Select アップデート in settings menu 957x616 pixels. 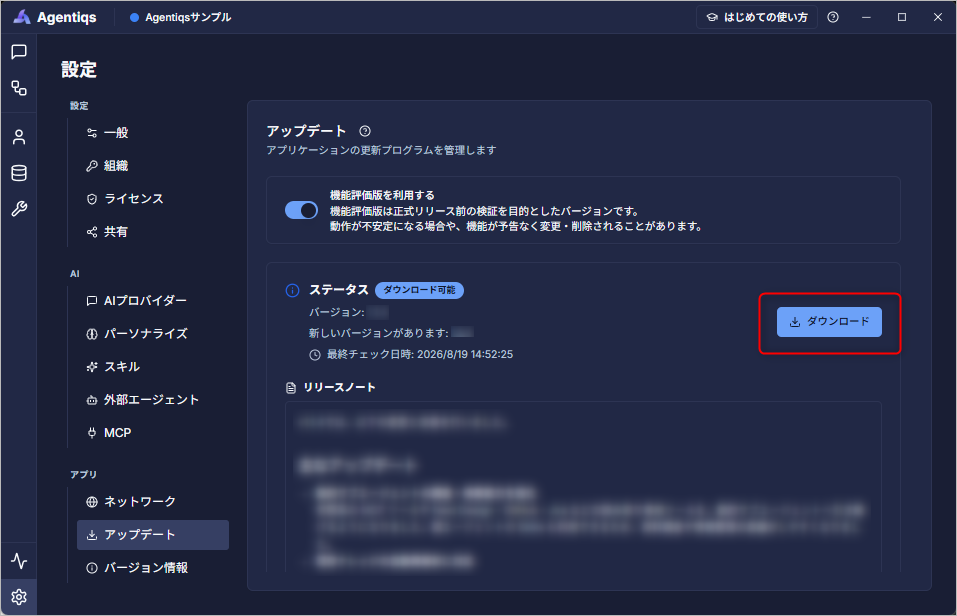153,535
